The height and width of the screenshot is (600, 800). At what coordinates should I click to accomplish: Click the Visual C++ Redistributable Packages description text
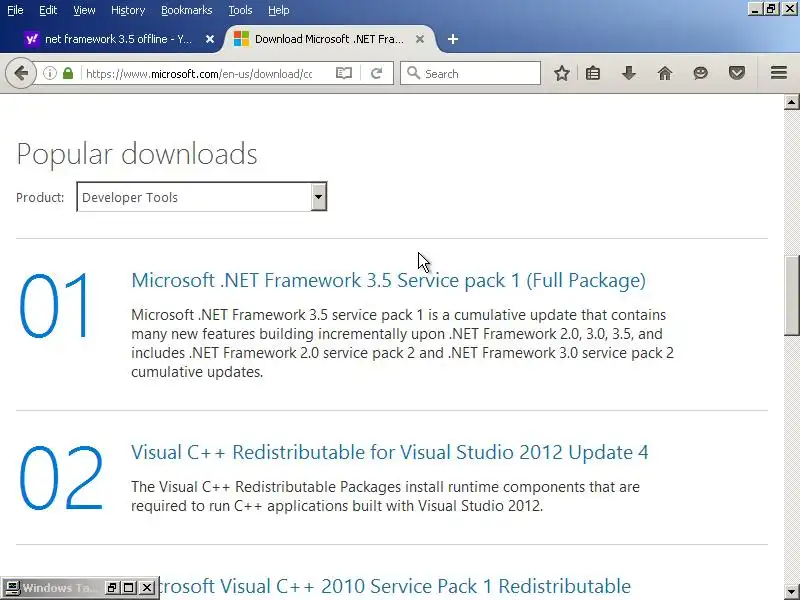point(385,496)
